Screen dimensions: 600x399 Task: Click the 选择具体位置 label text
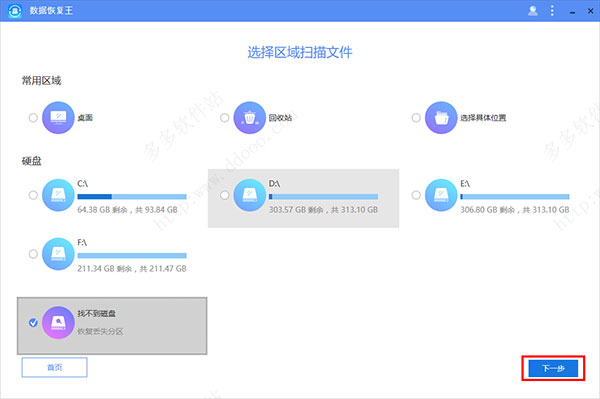click(x=483, y=117)
